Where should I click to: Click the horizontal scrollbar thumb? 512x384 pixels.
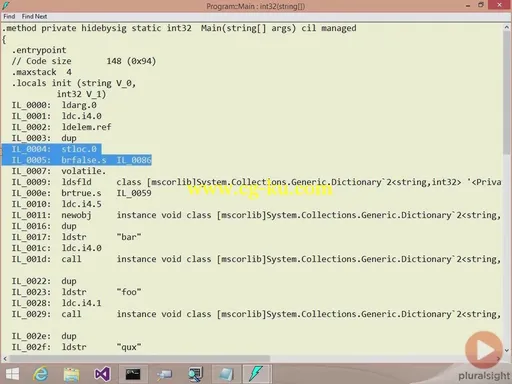(140, 359)
